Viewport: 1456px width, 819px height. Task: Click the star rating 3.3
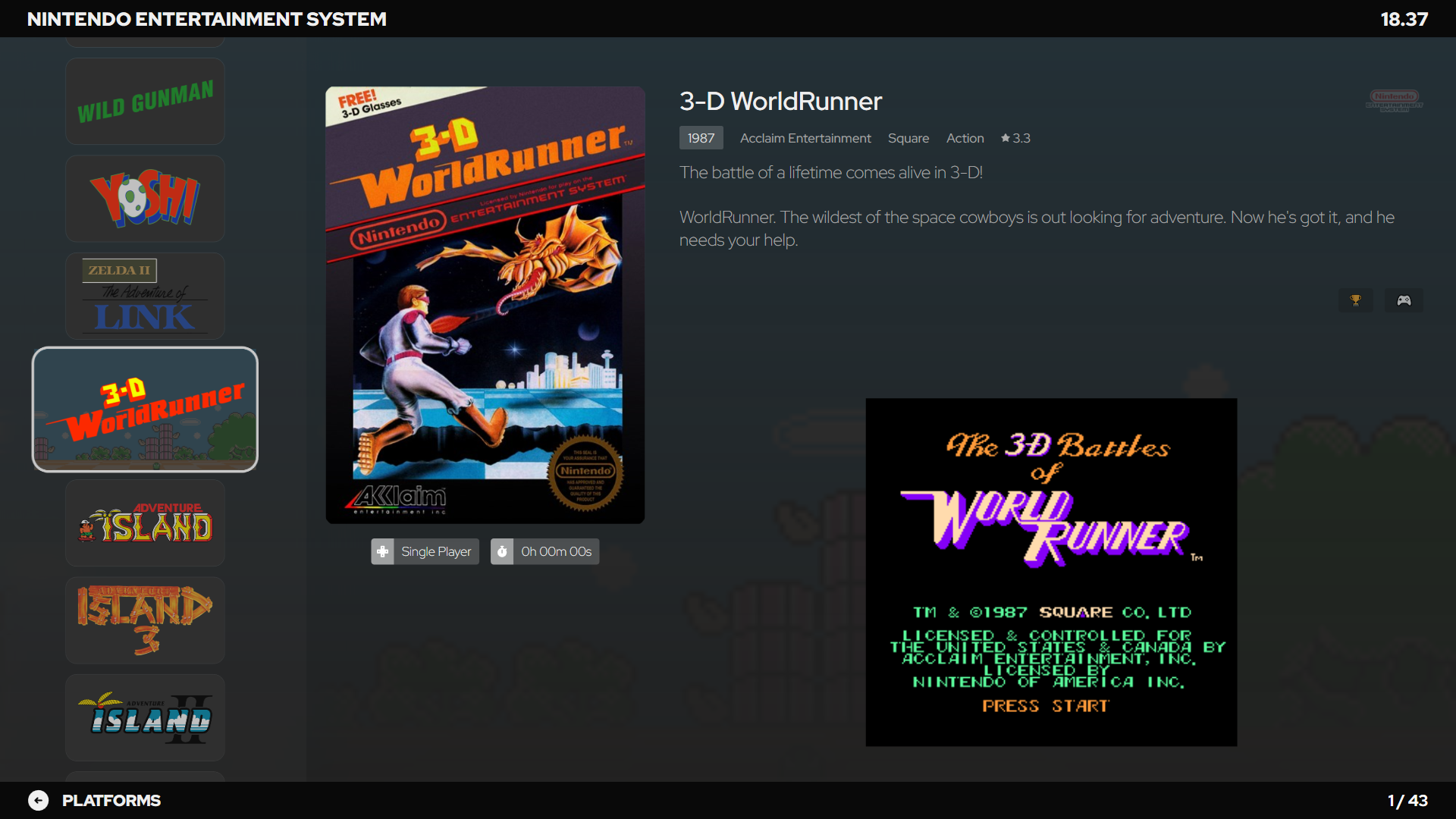click(1015, 138)
